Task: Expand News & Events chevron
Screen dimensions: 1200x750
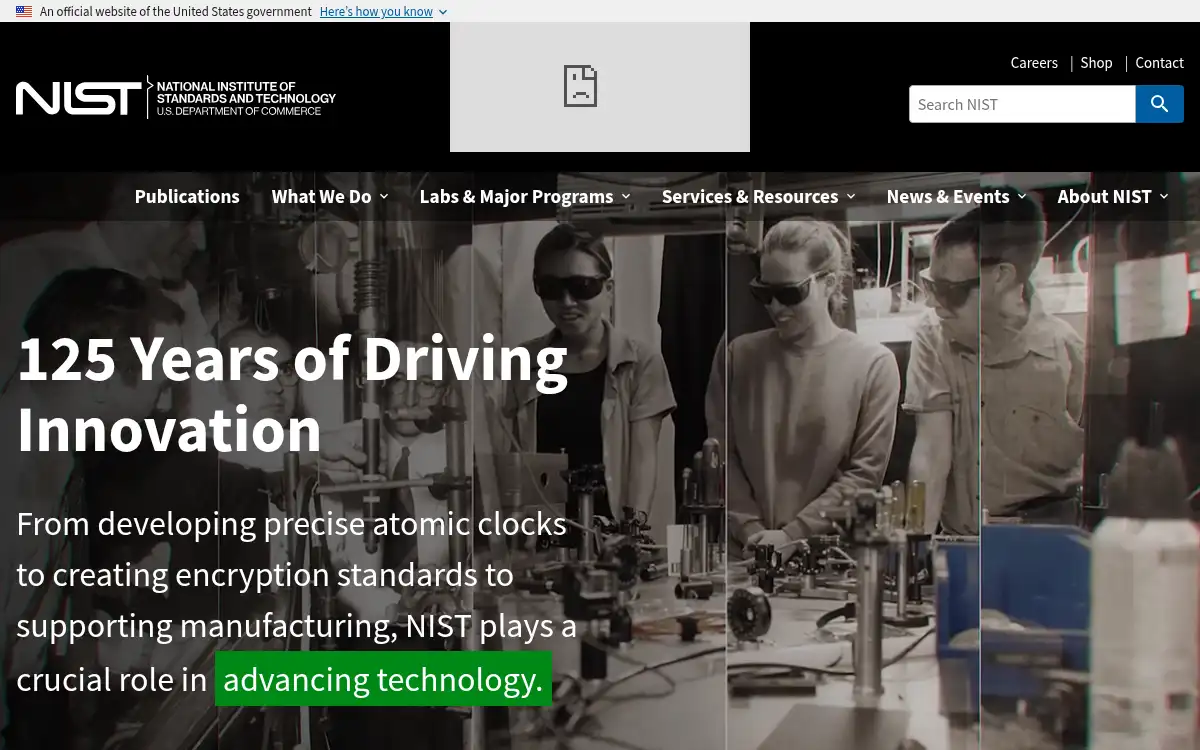Action: [1021, 197]
